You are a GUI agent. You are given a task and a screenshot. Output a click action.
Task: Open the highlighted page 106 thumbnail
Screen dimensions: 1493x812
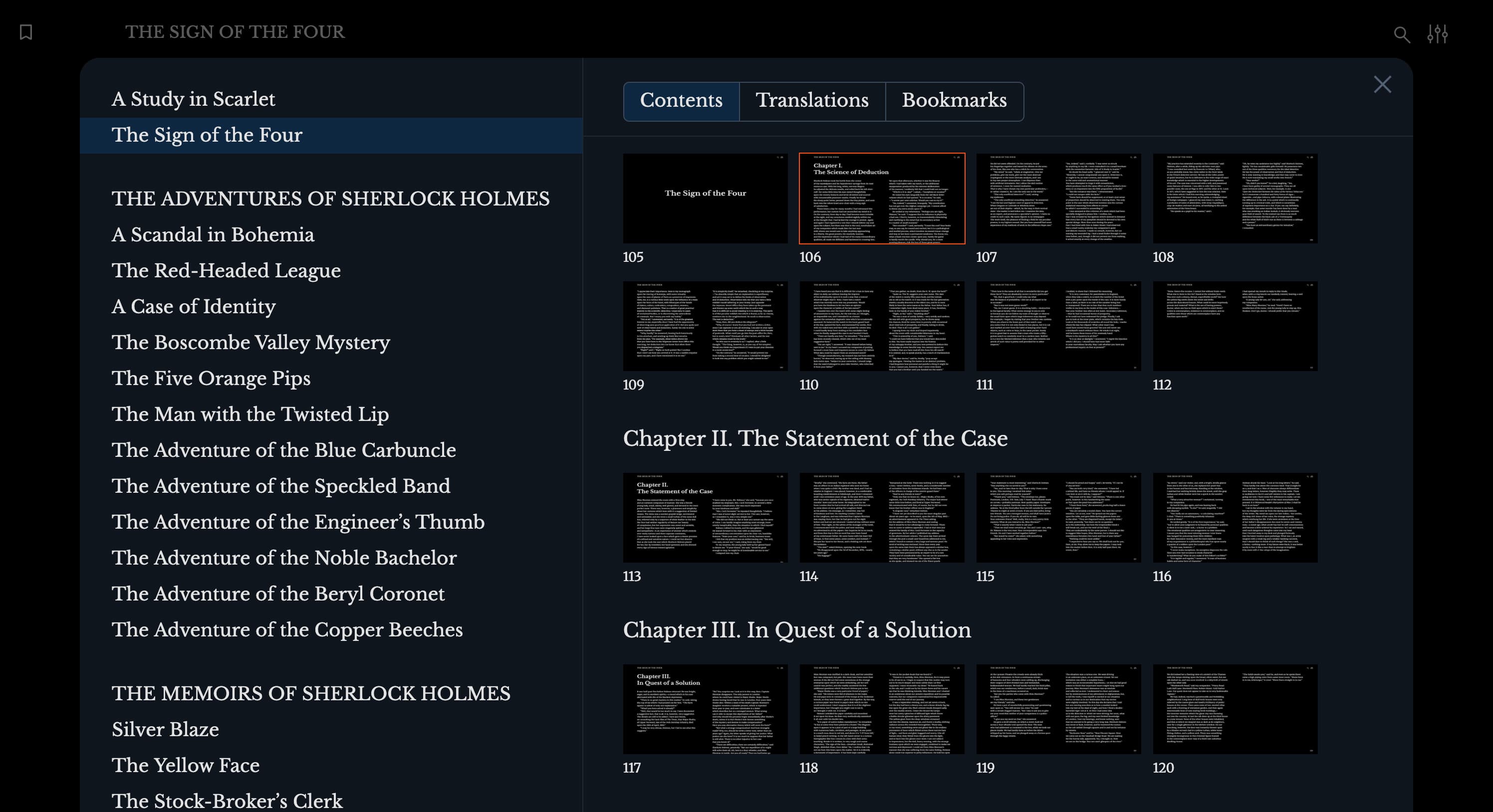(x=882, y=198)
